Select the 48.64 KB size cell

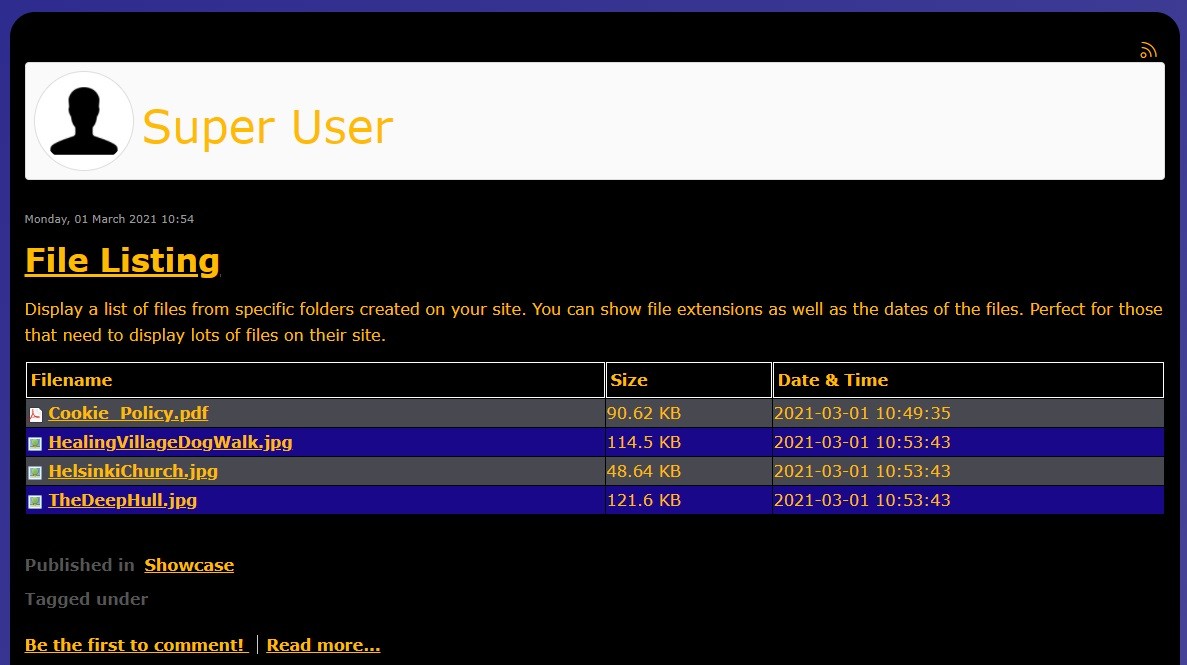tap(689, 471)
